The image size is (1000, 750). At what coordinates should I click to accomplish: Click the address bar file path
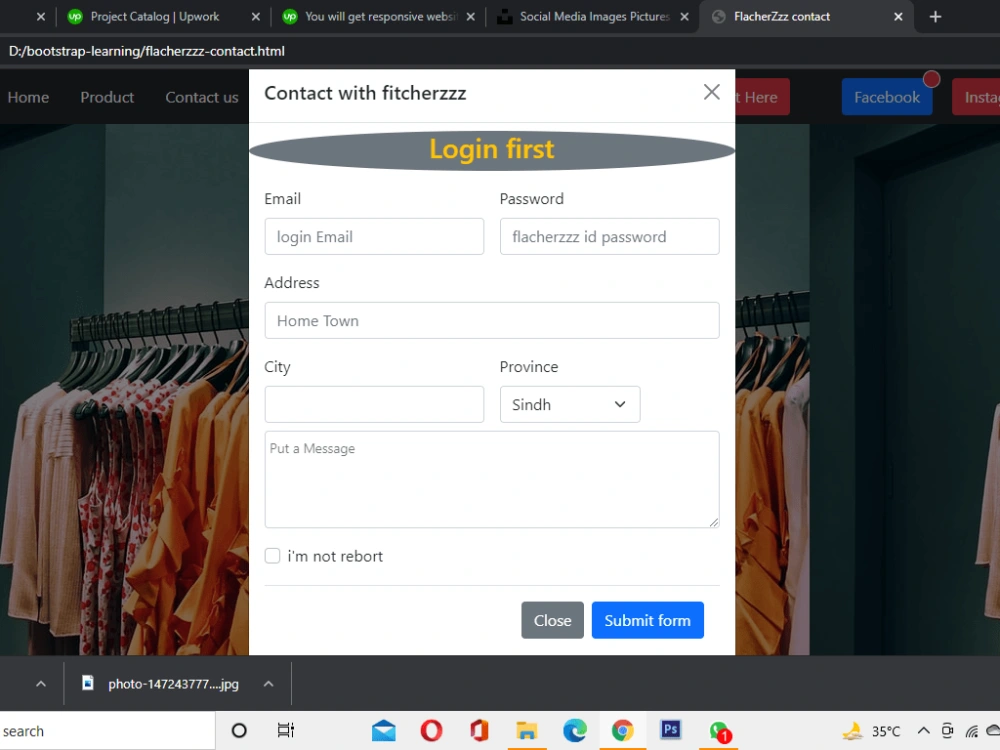[x=147, y=51]
